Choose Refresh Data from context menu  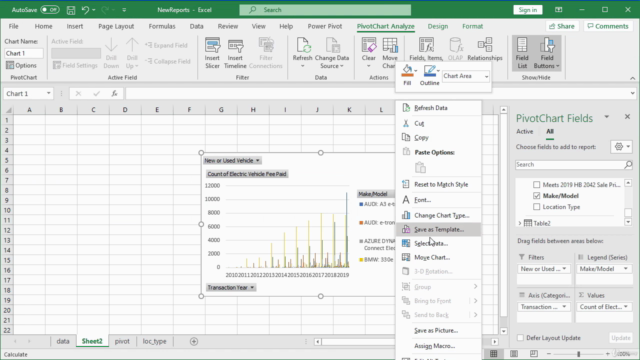click(438, 108)
